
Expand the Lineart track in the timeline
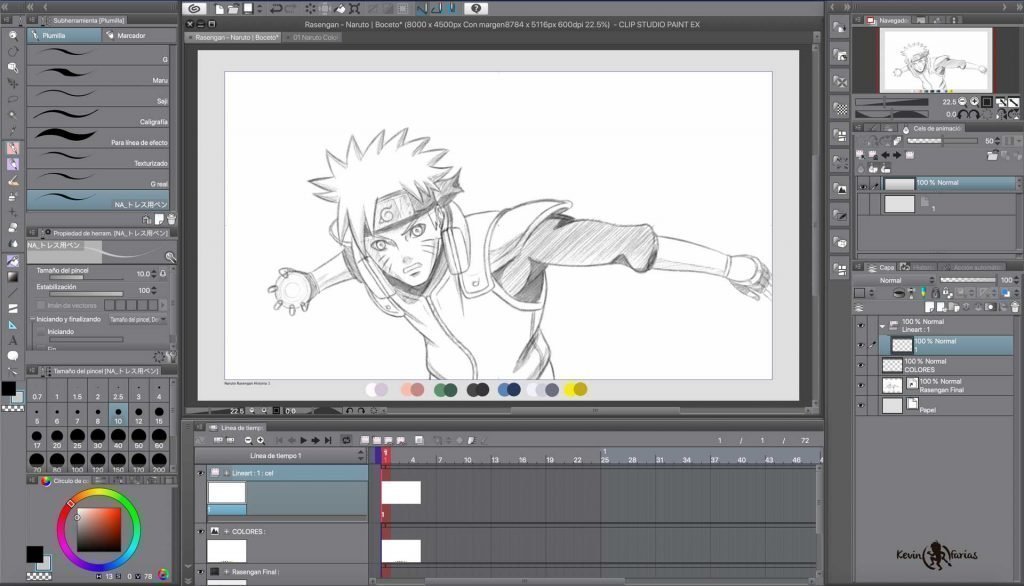pos(227,473)
